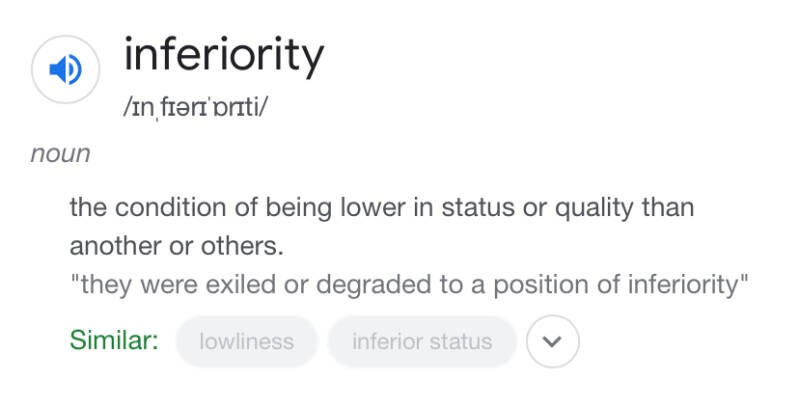Open the "inferior status" synonym chip
This screenshot has width=799, height=408.
[422, 341]
